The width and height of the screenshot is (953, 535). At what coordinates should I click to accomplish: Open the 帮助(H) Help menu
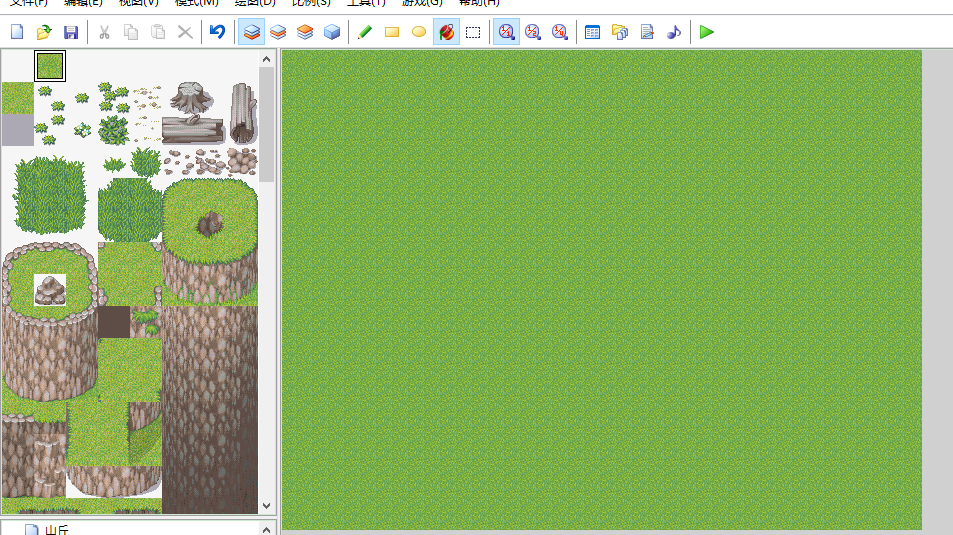click(x=479, y=2)
